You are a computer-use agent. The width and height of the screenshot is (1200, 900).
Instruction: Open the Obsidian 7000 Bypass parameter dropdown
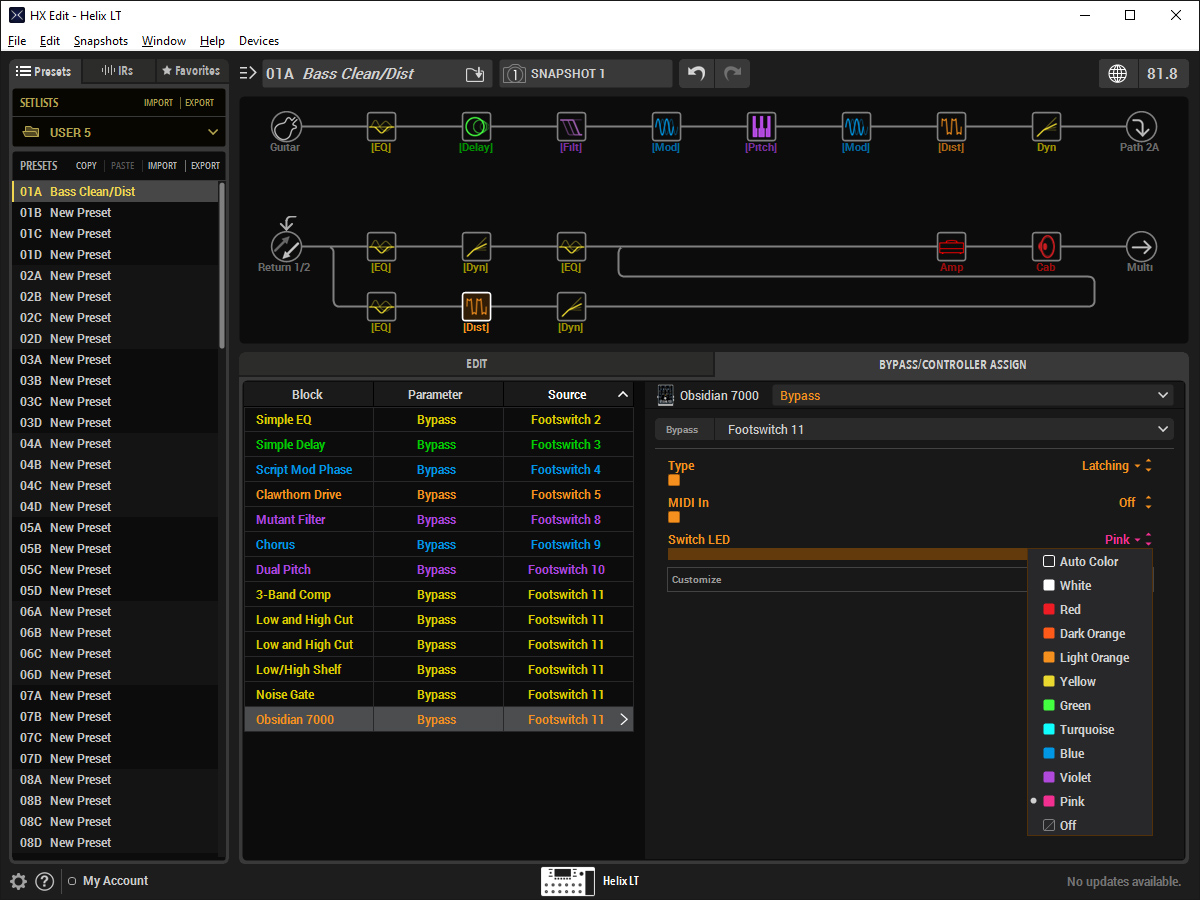[973, 396]
